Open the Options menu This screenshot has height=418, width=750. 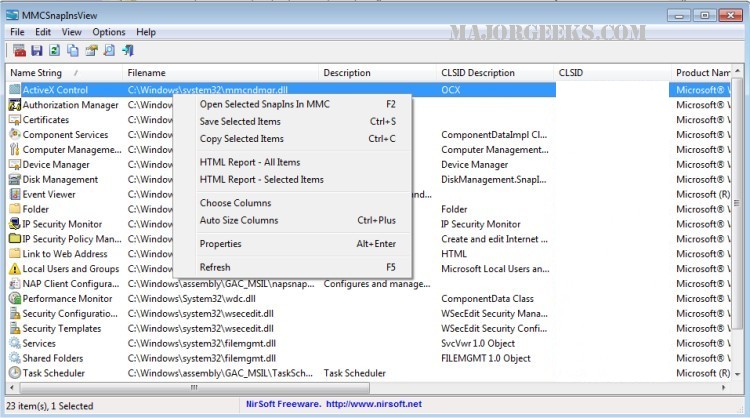(x=109, y=32)
